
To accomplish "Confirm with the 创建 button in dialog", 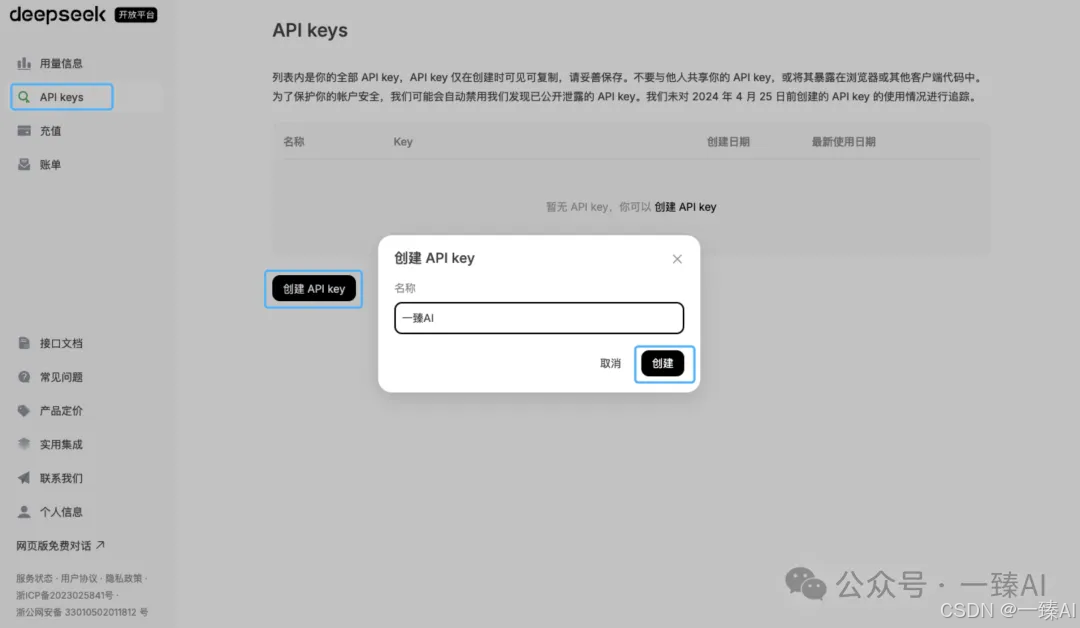I will (x=663, y=364).
